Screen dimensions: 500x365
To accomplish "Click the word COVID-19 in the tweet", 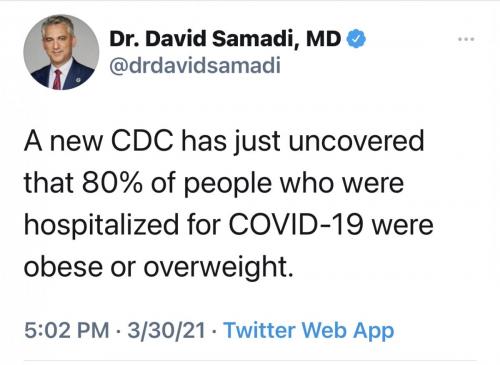I will tap(296, 224).
